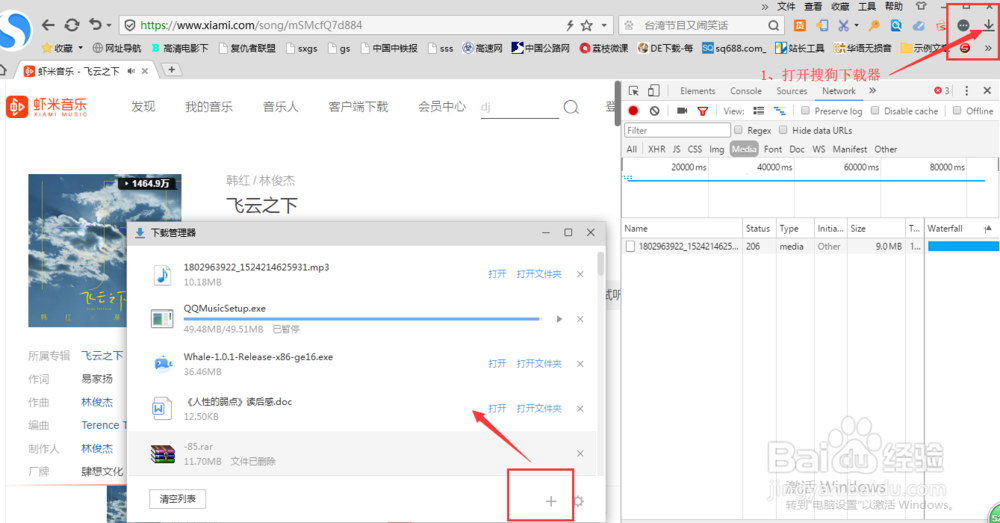
Task: Bookmark page with the star icon
Action: coord(587,26)
